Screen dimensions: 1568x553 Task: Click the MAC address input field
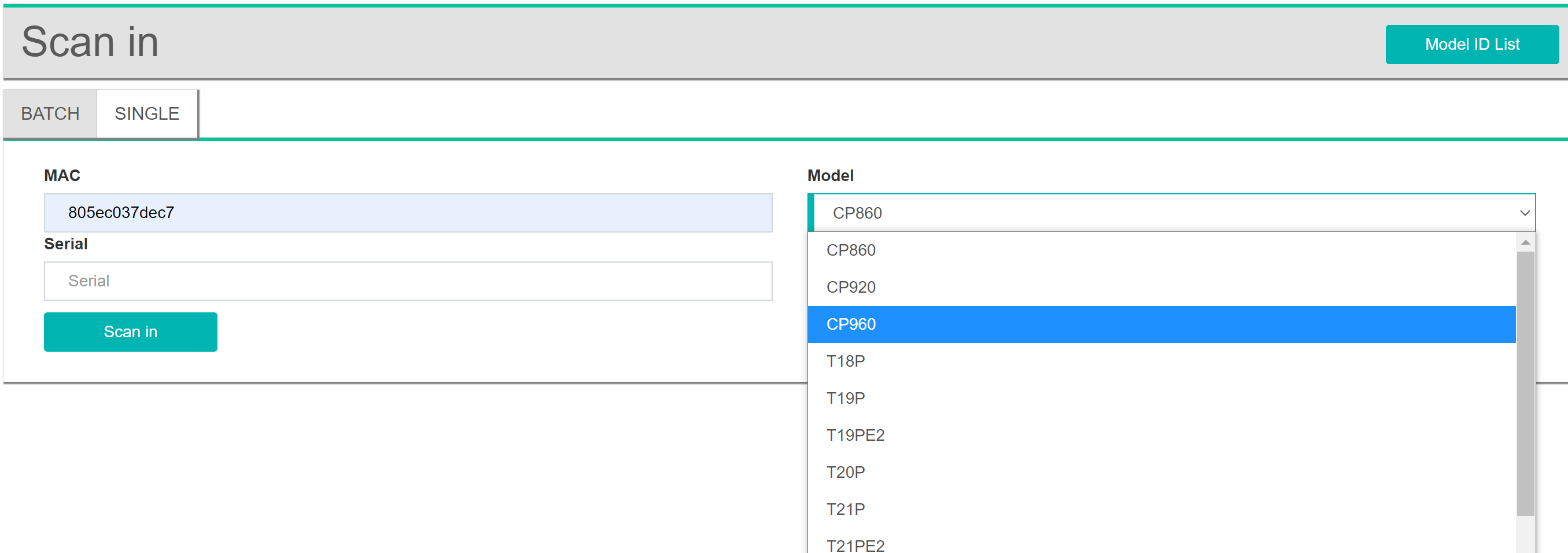pyautogui.click(x=408, y=212)
